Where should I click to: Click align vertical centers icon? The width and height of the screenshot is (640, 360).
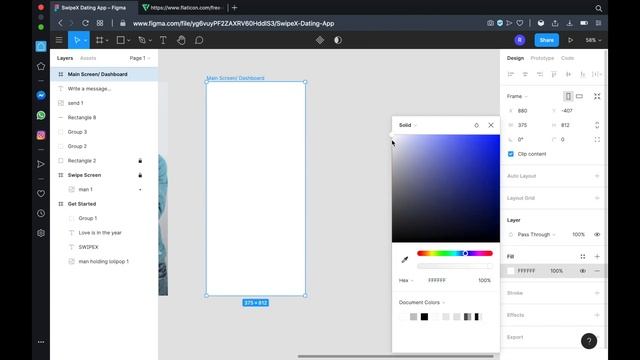tap(568, 74)
